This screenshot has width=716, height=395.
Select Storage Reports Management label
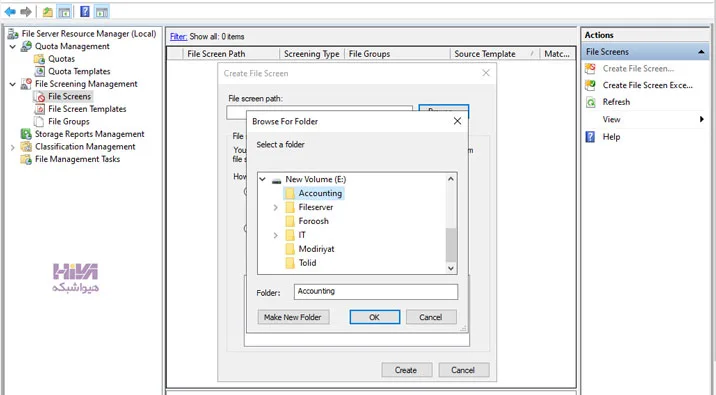[90, 134]
